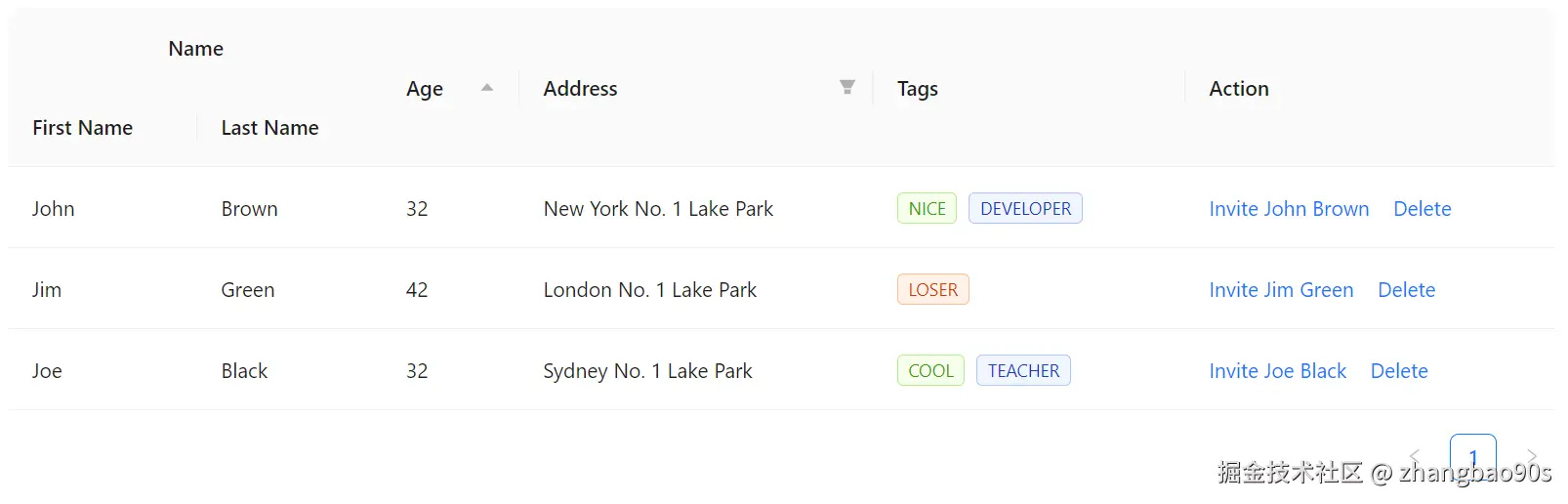Screen dimensions: 1568x504
Task: Click Invite John Brown link
Action: 1289,209
